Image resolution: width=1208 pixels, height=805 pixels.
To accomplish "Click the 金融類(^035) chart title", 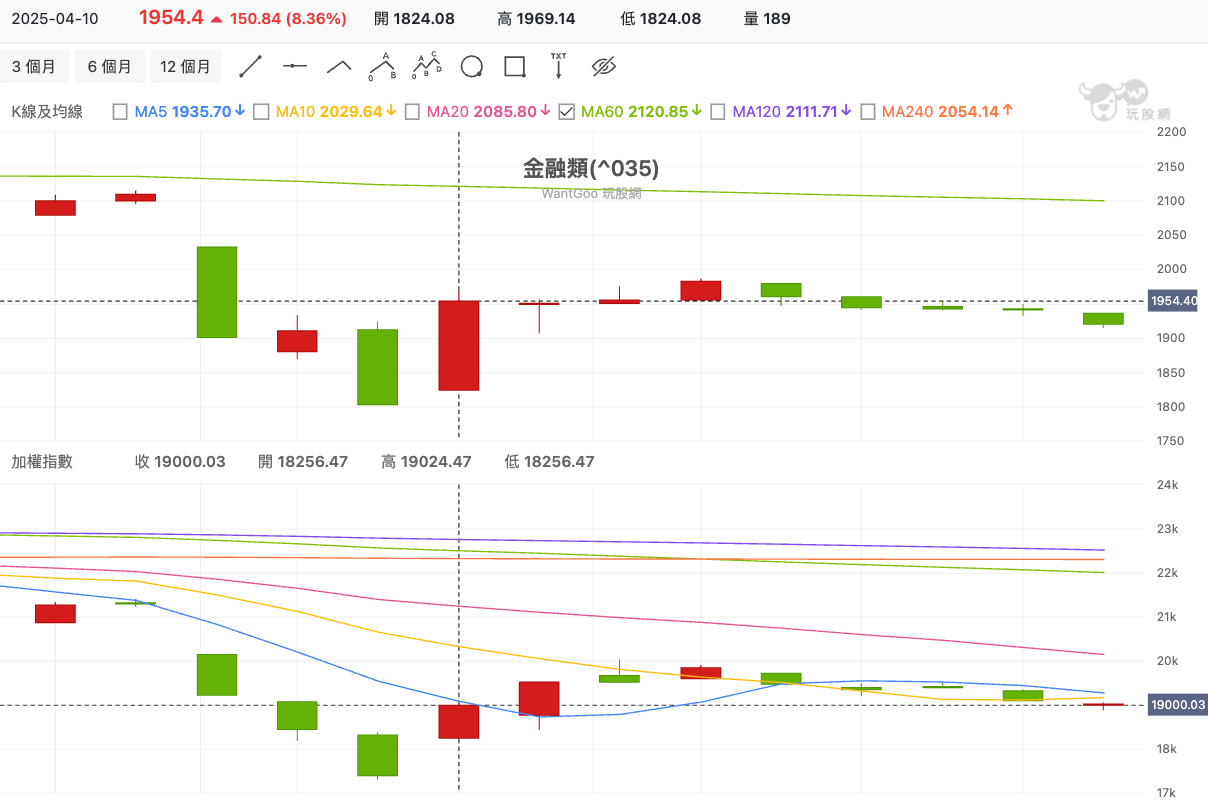I will tap(591, 169).
